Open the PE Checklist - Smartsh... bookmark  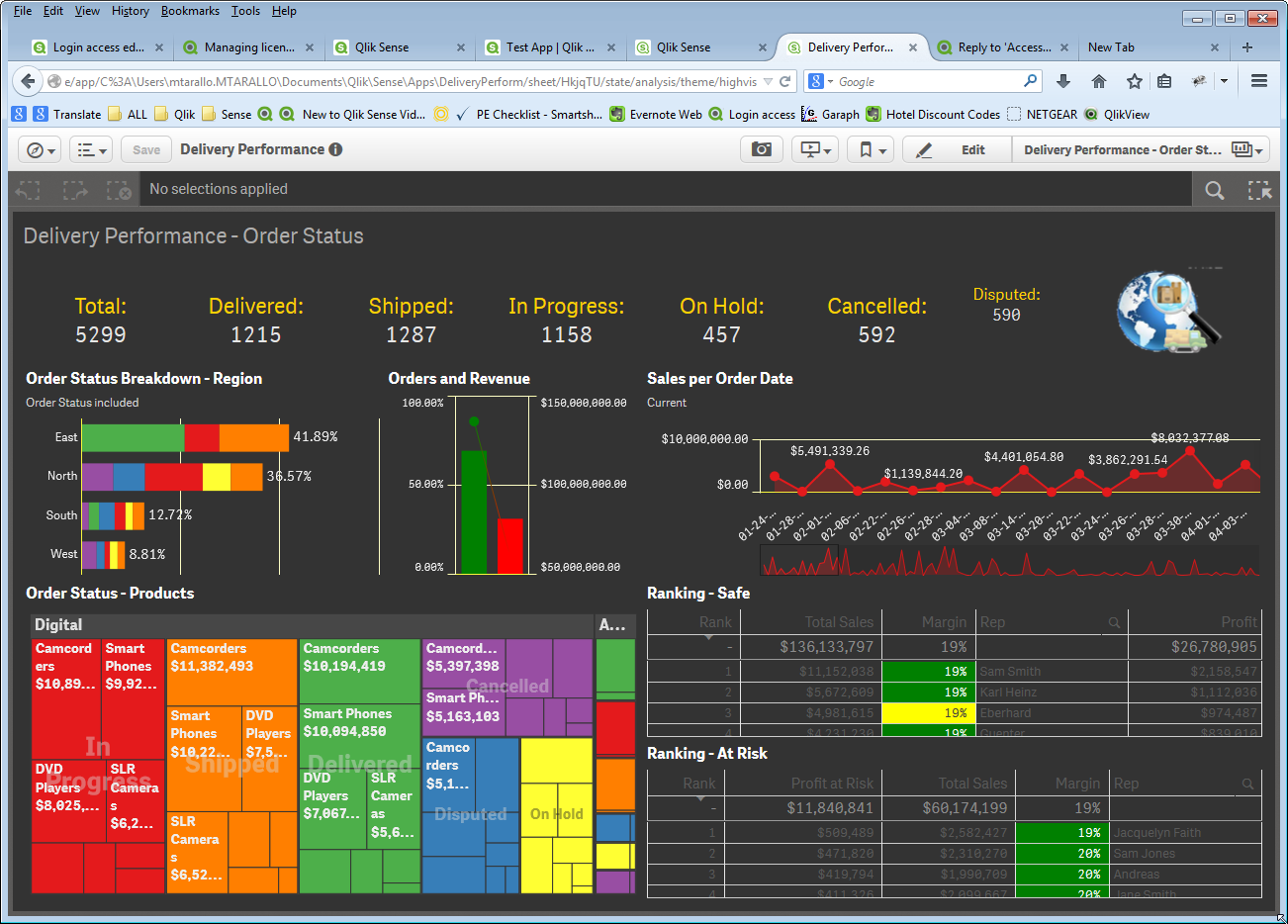click(x=528, y=114)
